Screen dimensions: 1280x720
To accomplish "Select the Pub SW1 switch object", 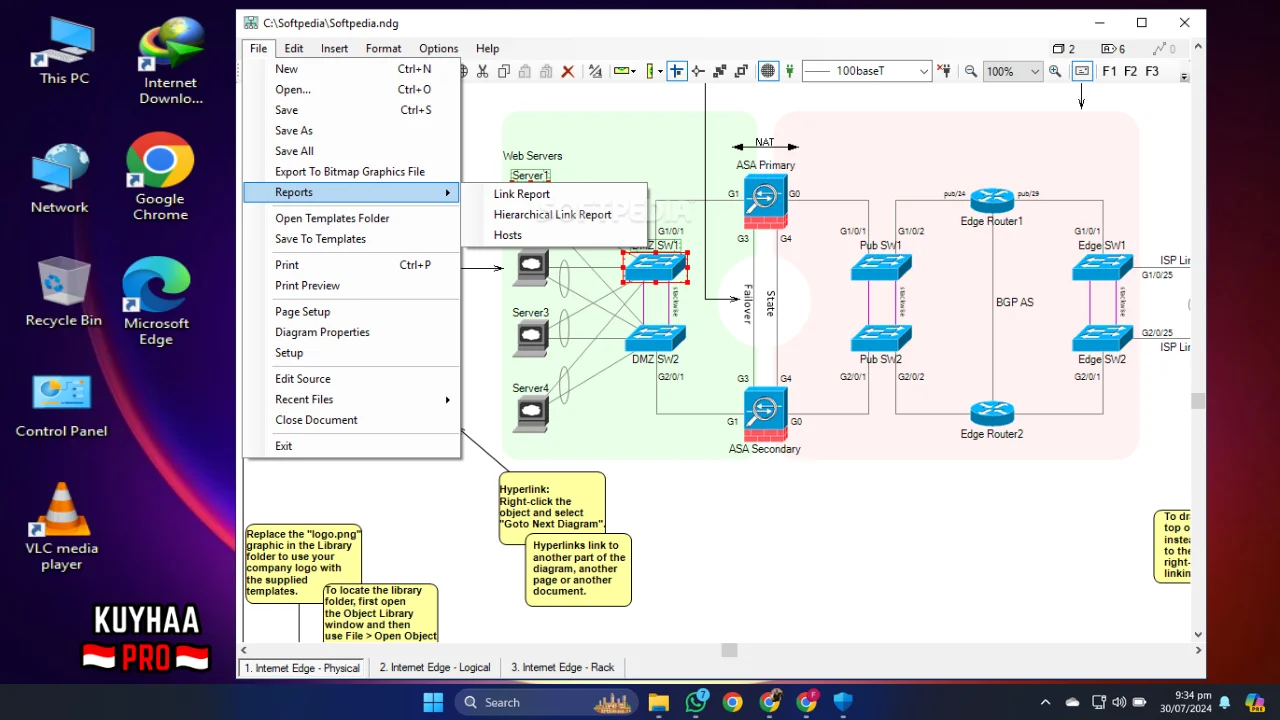I will click(x=881, y=267).
